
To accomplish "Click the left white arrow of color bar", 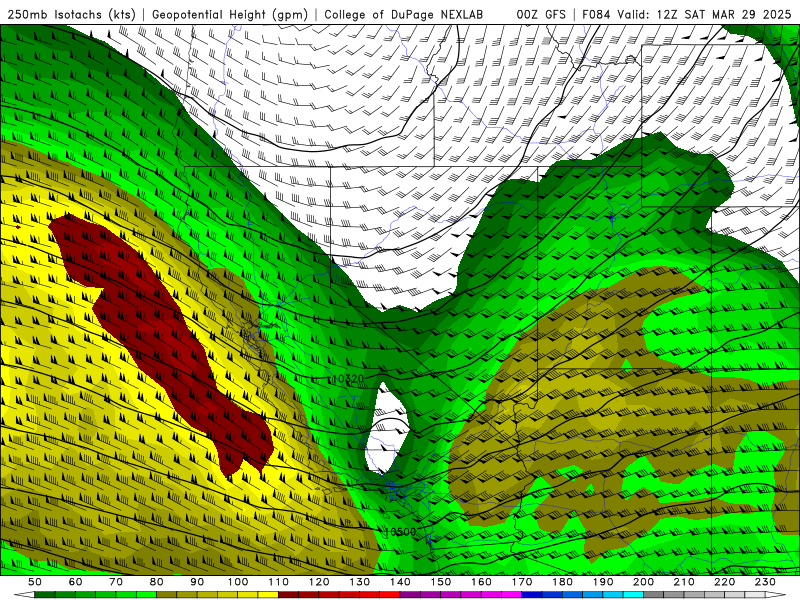I will coord(24,595).
